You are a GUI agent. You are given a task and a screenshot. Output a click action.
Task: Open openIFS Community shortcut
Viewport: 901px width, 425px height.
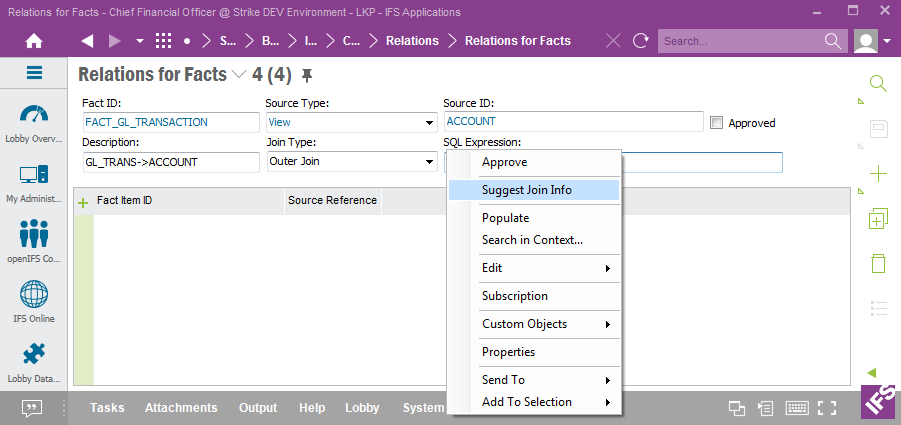point(34,242)
